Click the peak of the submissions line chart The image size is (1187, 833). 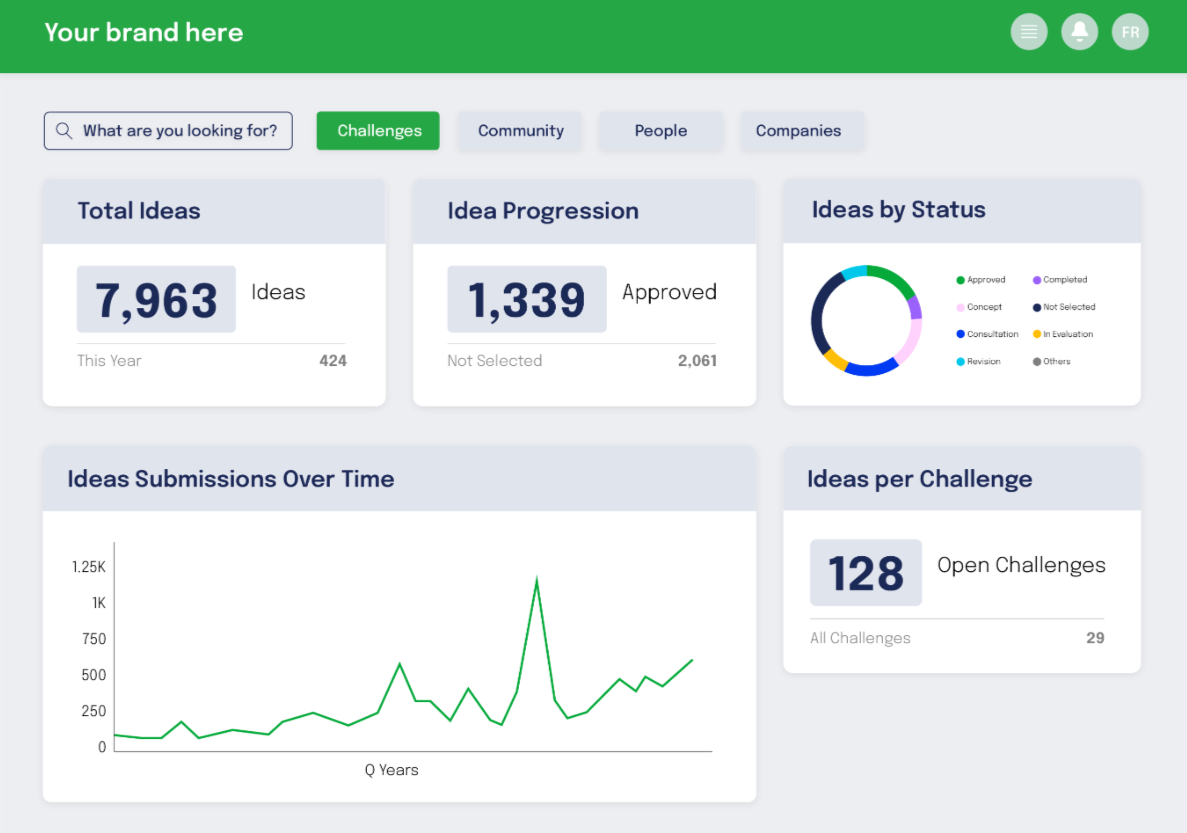pyautogui.click(x=537, y=580)
